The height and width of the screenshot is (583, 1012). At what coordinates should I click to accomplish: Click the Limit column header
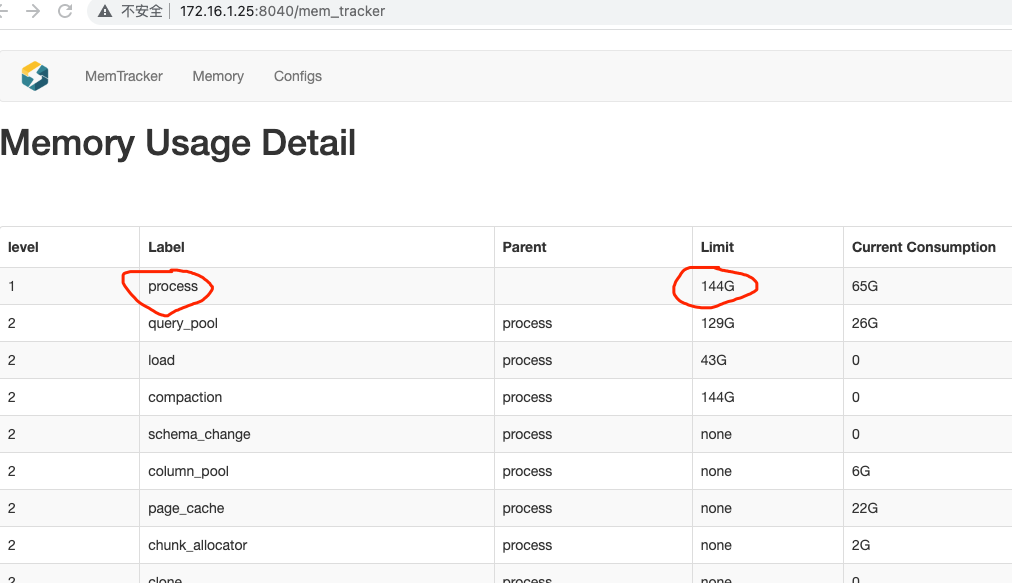point(717,247)
